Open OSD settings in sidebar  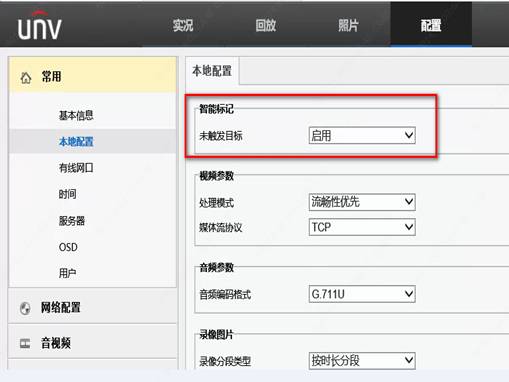68,247
